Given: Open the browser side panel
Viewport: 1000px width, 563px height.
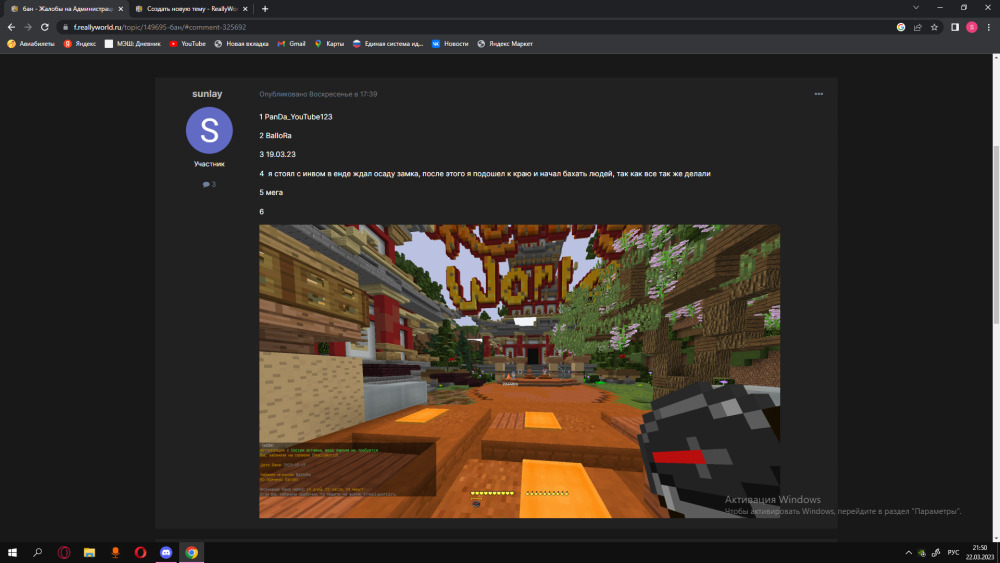Looking at the screenshot, I should 955,27.
